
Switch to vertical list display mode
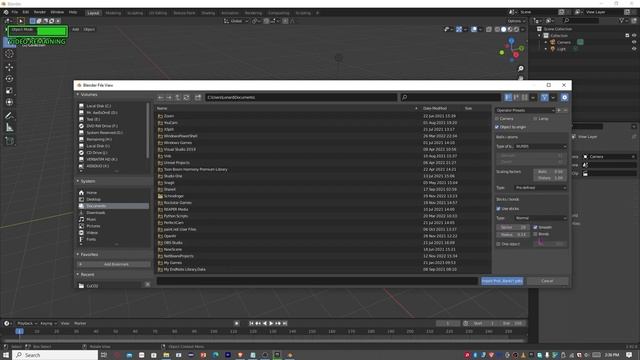pos(508,98)
